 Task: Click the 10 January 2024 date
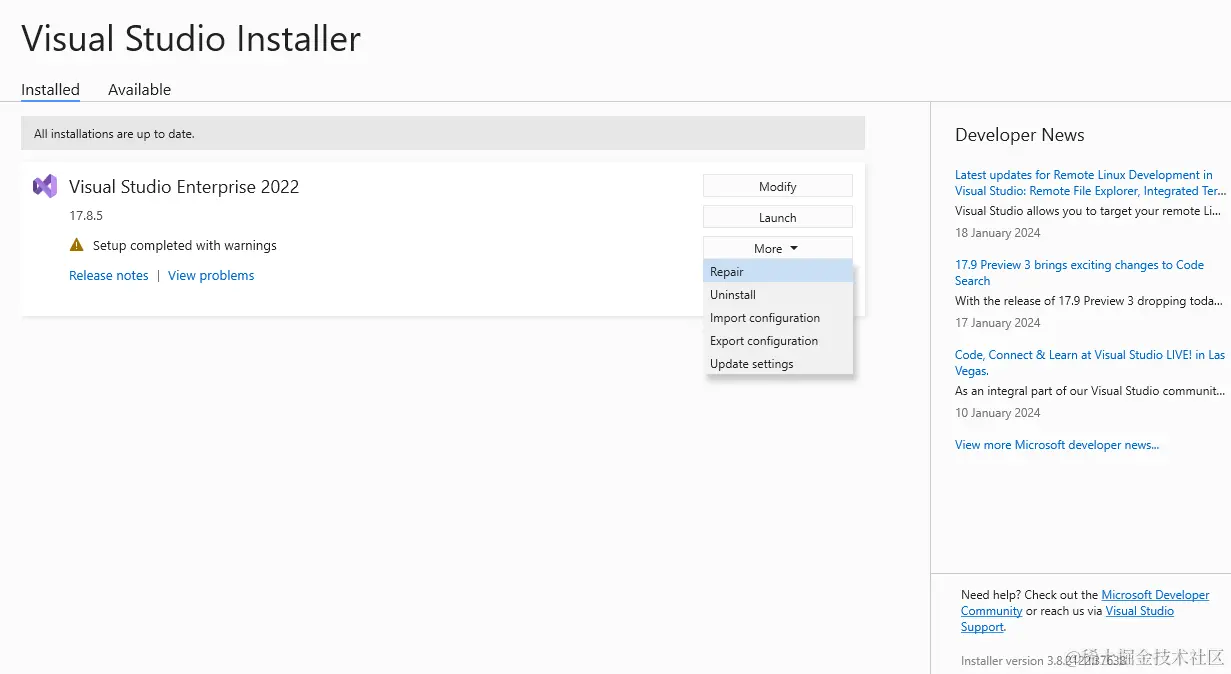[x=998, y=412]
